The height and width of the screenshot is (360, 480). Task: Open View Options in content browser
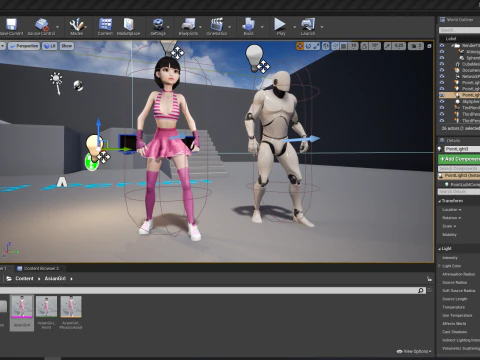(414, 351)
